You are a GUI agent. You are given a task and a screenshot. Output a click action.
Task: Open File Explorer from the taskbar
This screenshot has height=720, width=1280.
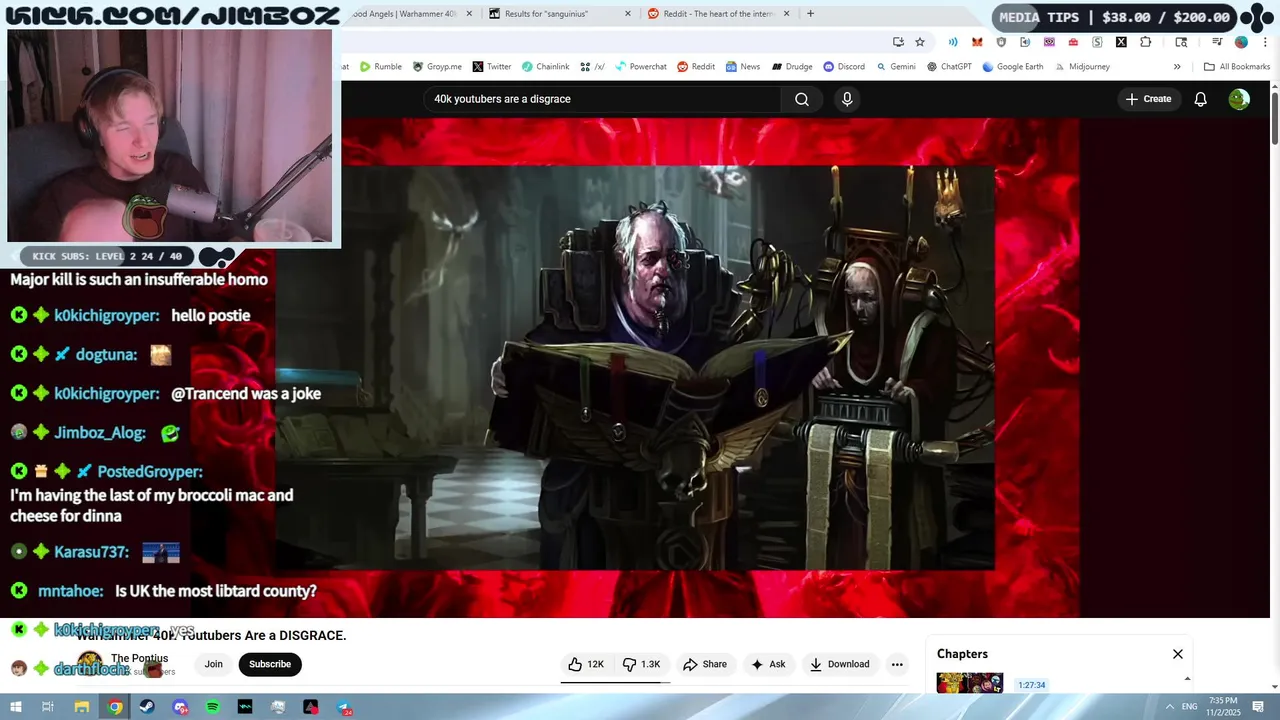(x=82, y=707)
